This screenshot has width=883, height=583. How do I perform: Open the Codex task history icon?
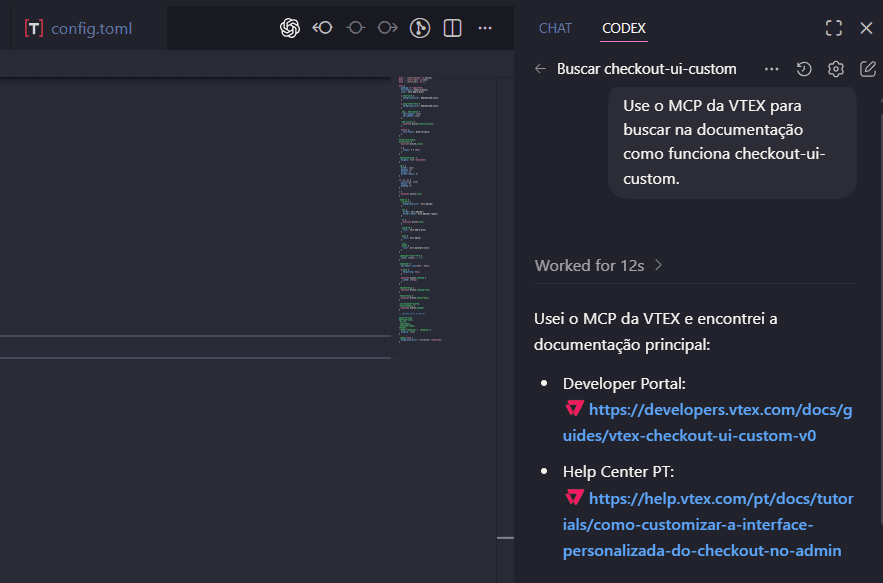804,69
